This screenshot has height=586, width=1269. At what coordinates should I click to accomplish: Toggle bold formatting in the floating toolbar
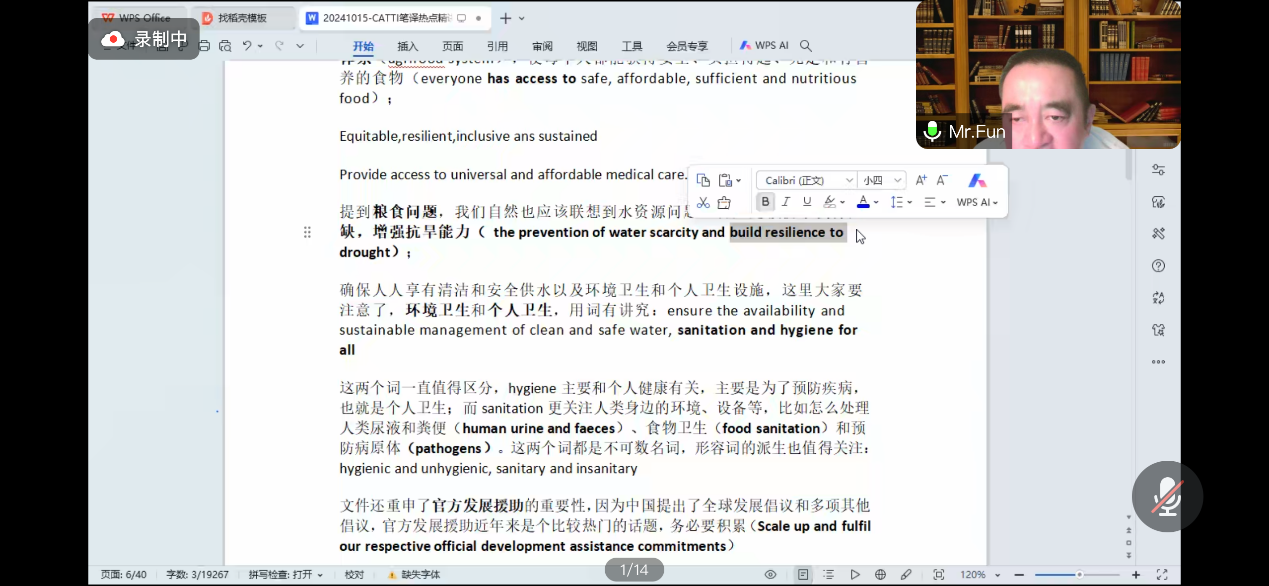click(765, 202)
